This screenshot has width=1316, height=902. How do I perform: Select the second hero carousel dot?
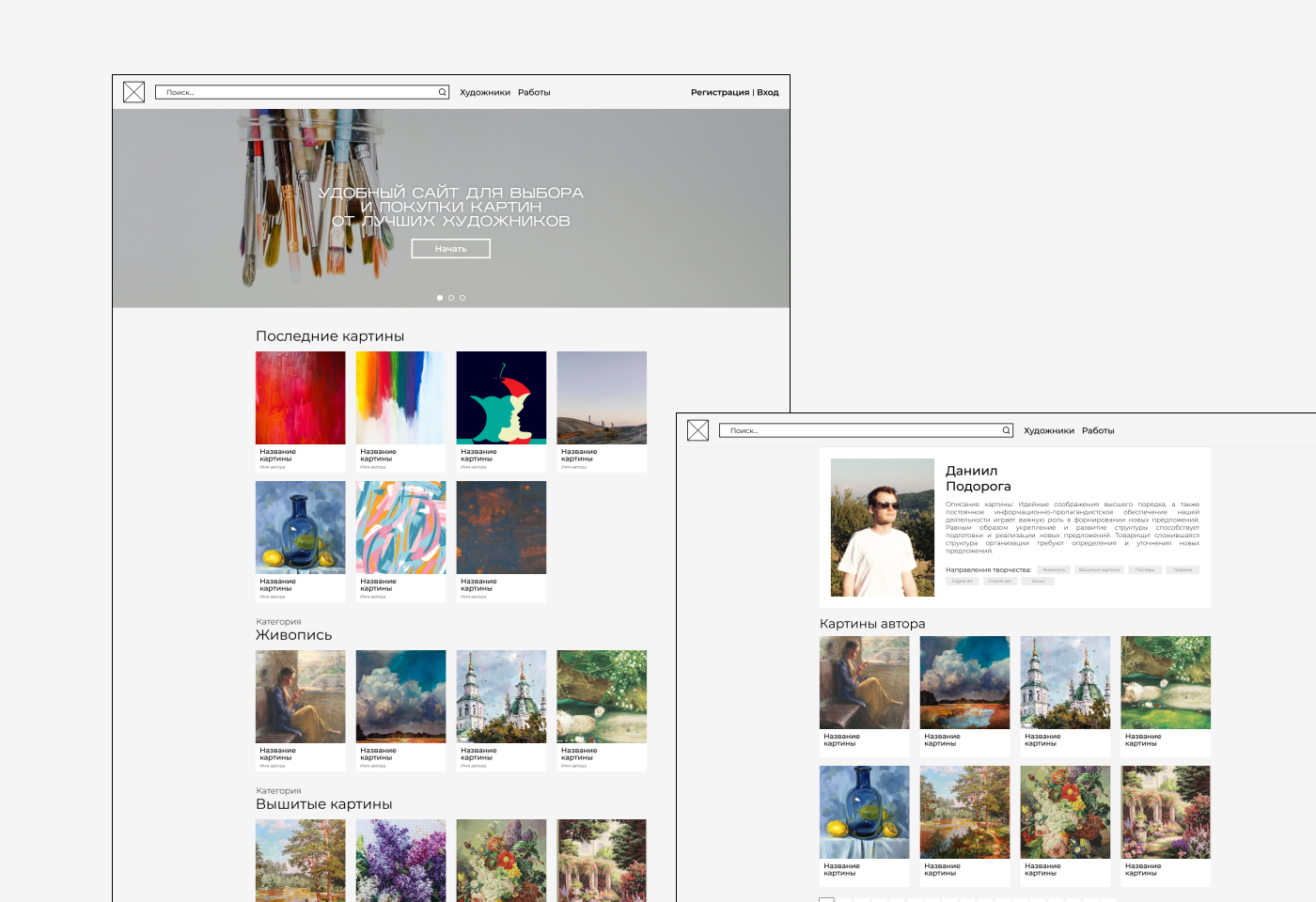pos(451,298)
